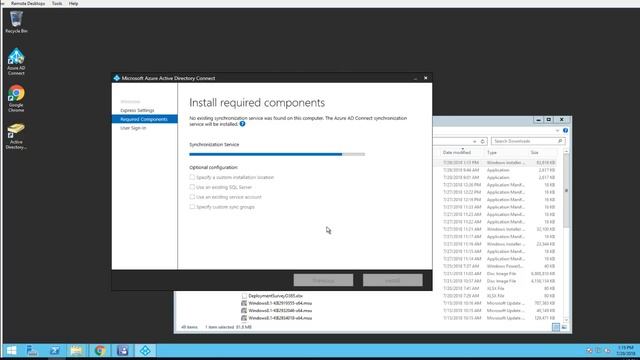
Task: Click the 'Windows PowerS...' type cell
Action: (x=505, y=266)
